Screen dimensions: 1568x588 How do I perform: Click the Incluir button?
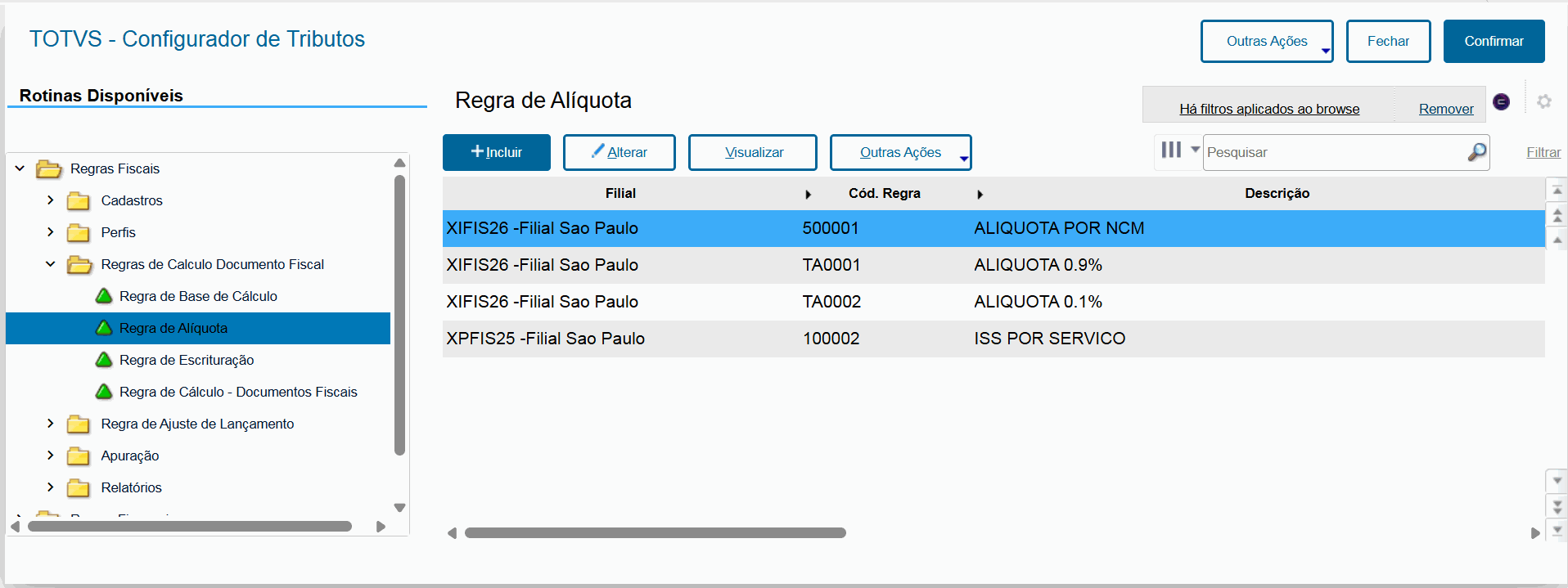[x=496, y=153]
